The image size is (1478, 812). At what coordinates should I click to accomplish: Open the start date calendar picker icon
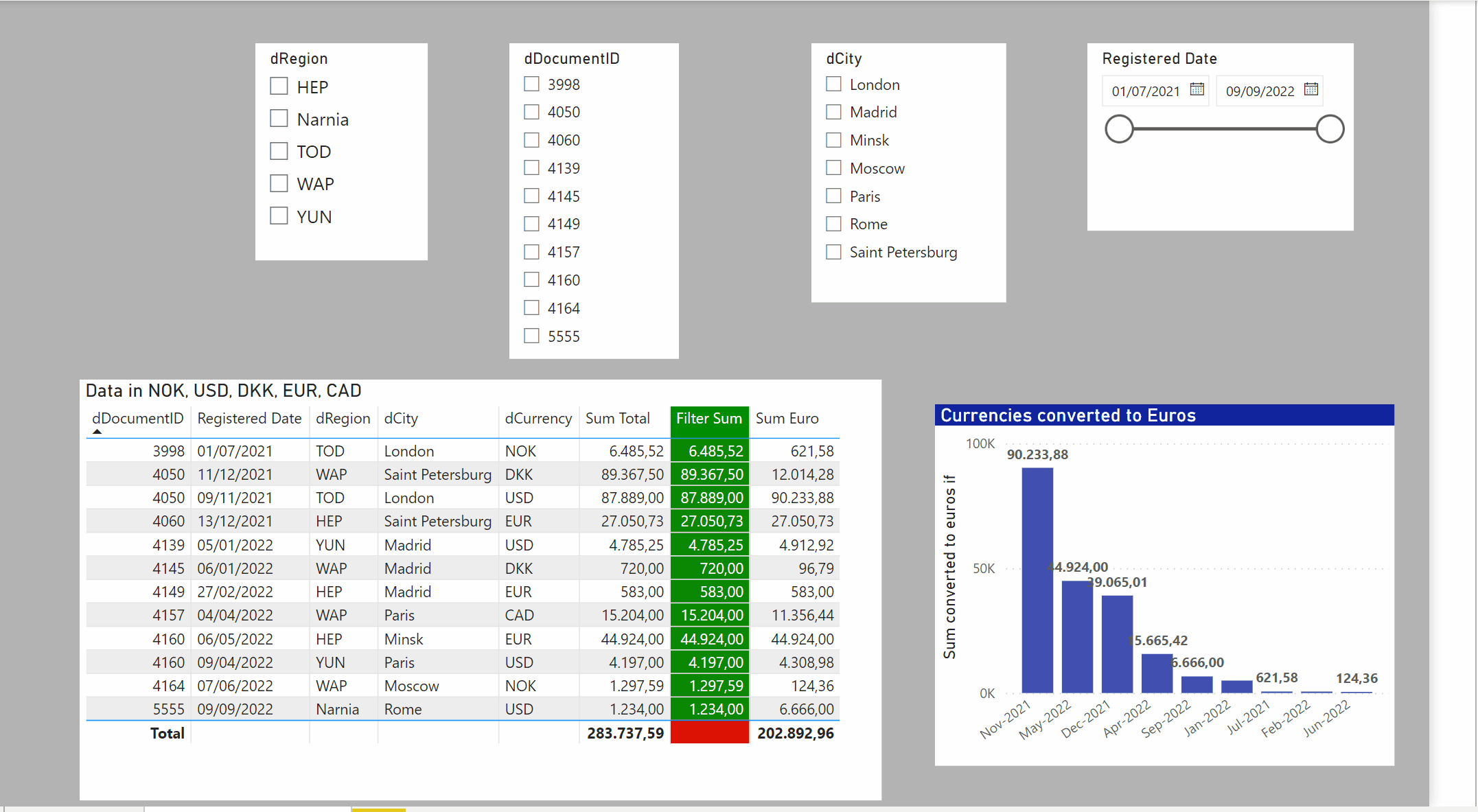(1197, 89)
